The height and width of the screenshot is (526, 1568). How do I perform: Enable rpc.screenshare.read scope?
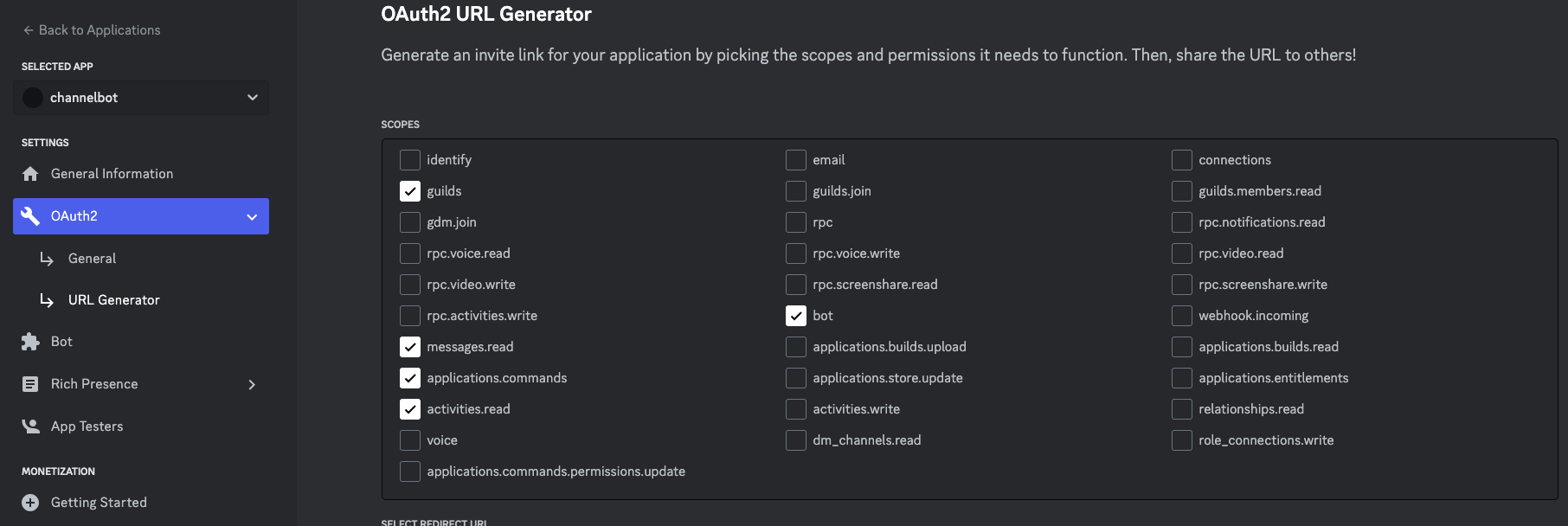[796, 285]
